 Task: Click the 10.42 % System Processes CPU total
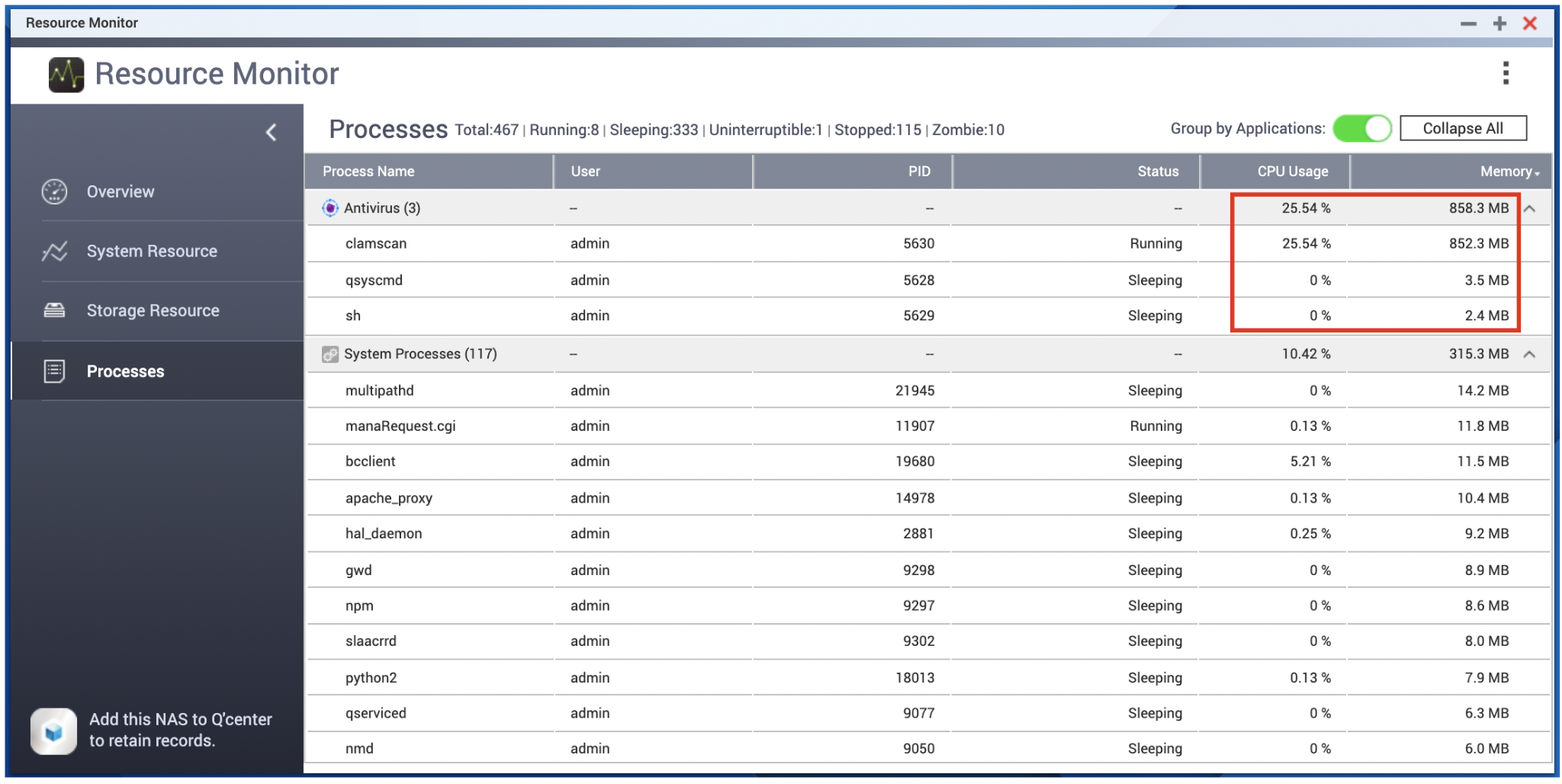tap(1306, 354)
